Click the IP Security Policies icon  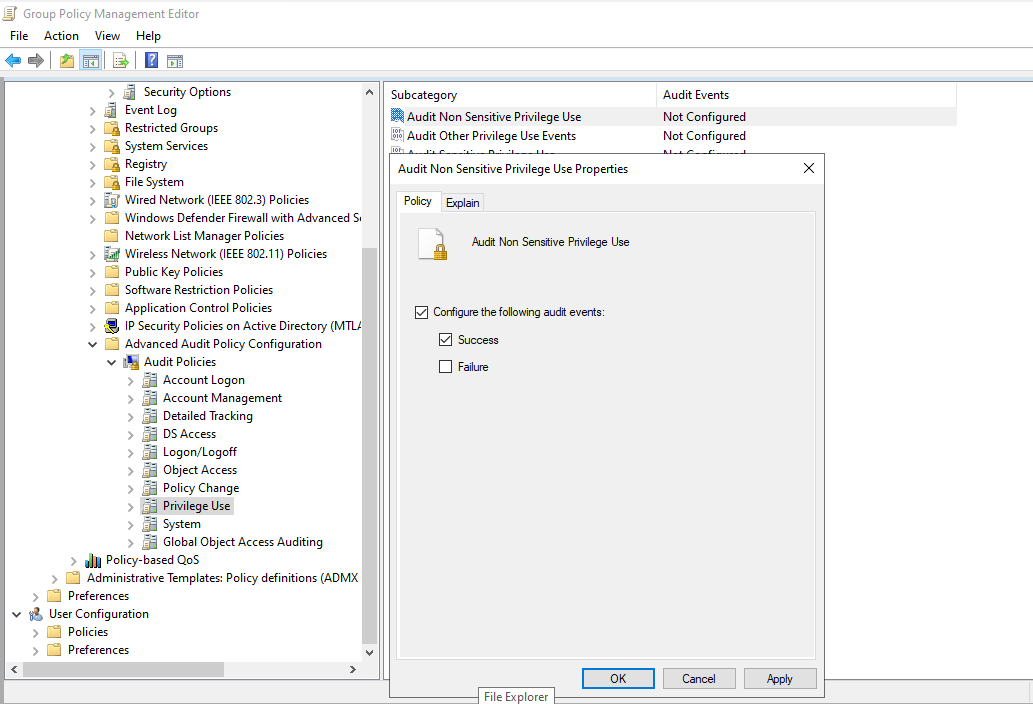click(112, 325)
